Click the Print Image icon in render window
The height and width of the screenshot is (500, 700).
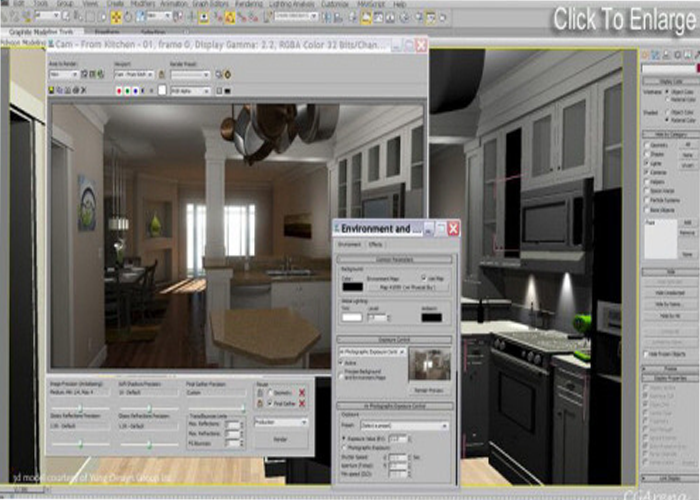[x=75, y=91]
